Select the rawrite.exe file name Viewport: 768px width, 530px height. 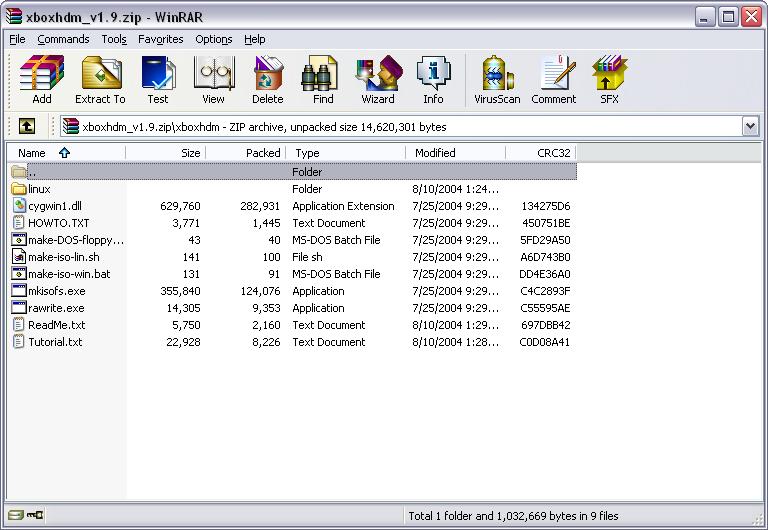[x=56, y=308]
